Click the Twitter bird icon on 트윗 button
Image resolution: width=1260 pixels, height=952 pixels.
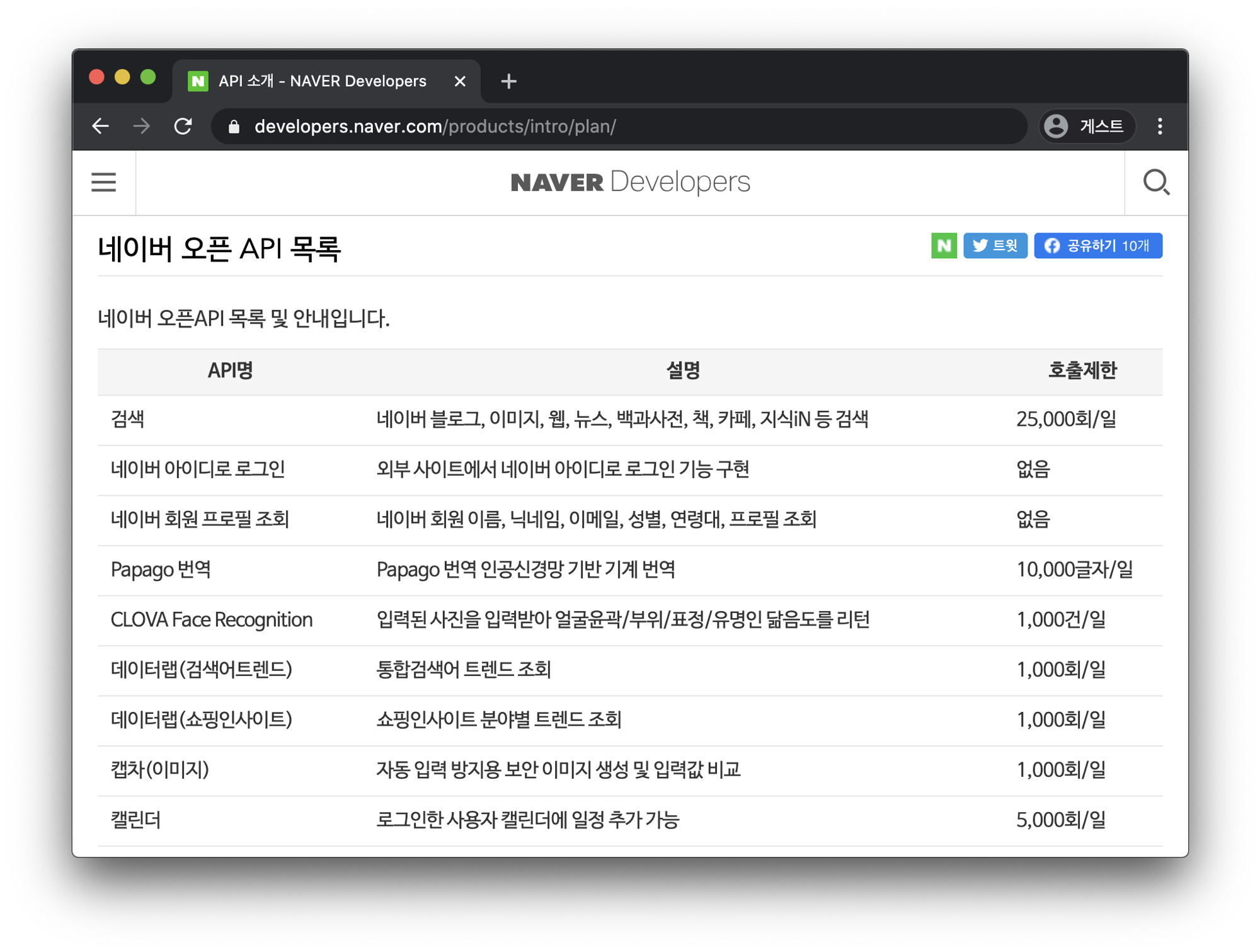point(980,246)
